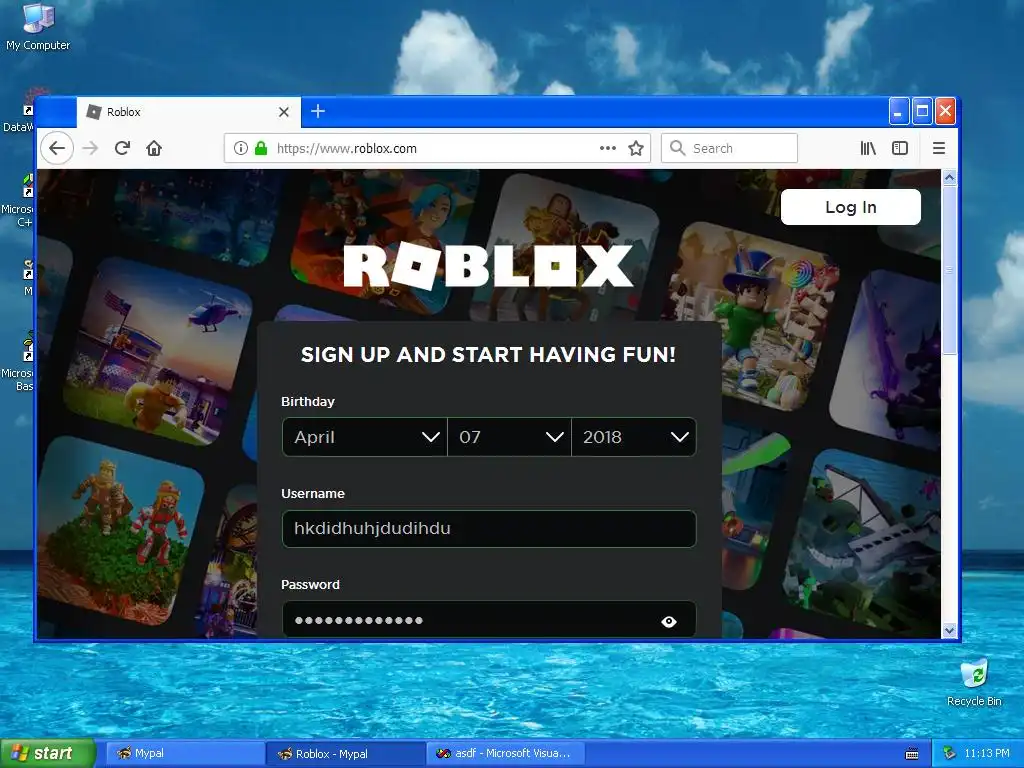
Task: Open a new tab with plus icon
Action: tap(318, 111)
